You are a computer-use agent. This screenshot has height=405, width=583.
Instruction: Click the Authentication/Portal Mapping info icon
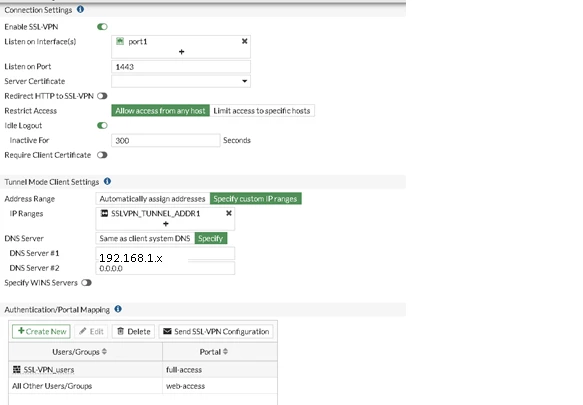pos(118,309)
